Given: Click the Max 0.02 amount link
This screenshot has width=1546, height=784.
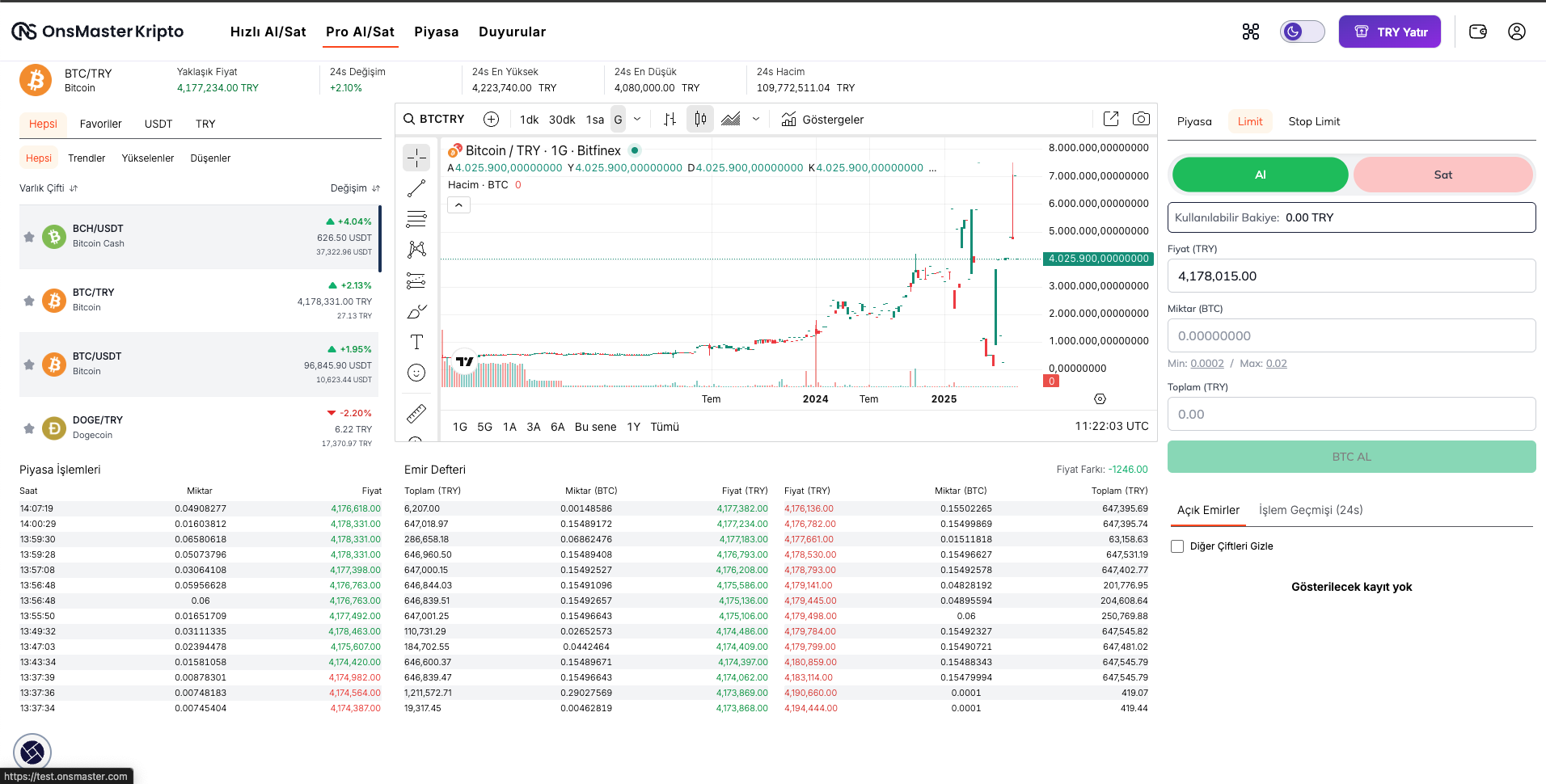Looking at the screenshot, I should (1276, 364).
